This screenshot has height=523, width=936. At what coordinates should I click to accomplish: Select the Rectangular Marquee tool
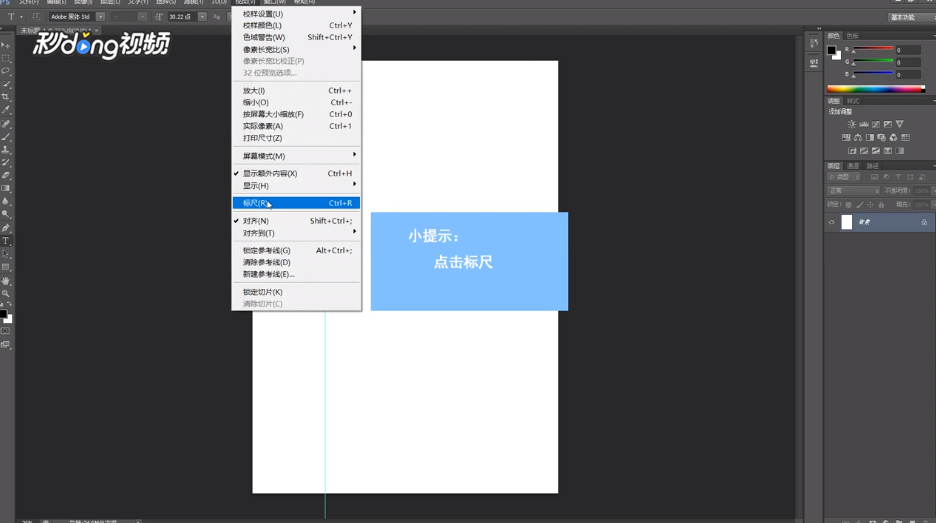coord(6,59)
